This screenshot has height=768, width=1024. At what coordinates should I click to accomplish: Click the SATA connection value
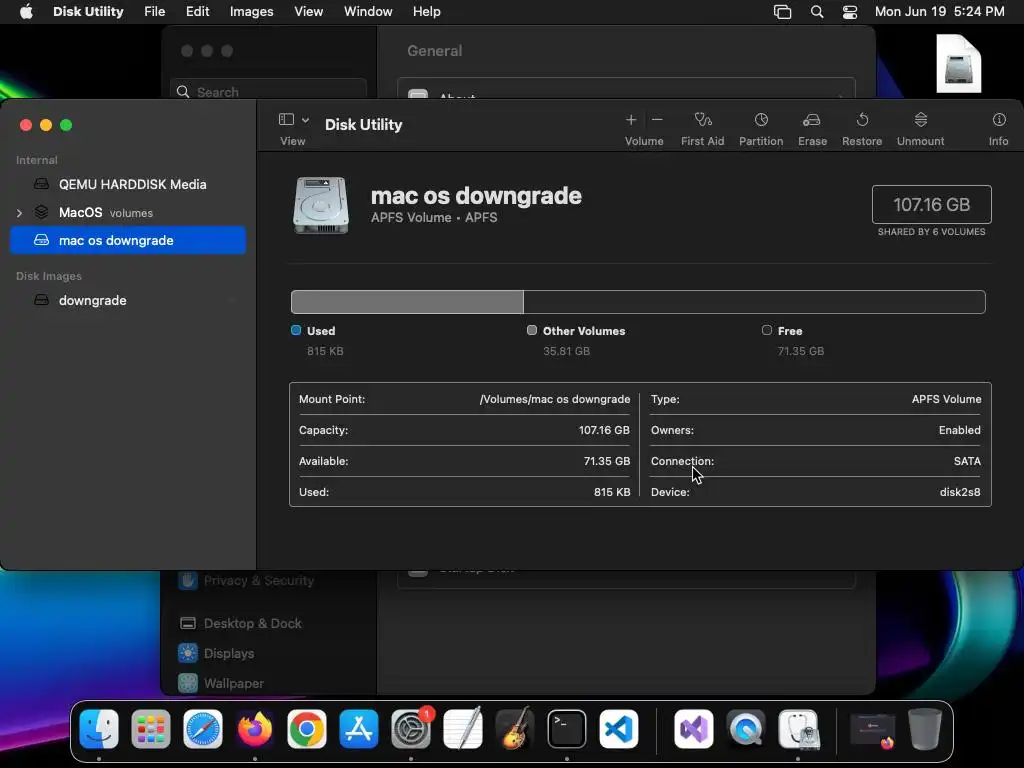click(x=967, y=461)
